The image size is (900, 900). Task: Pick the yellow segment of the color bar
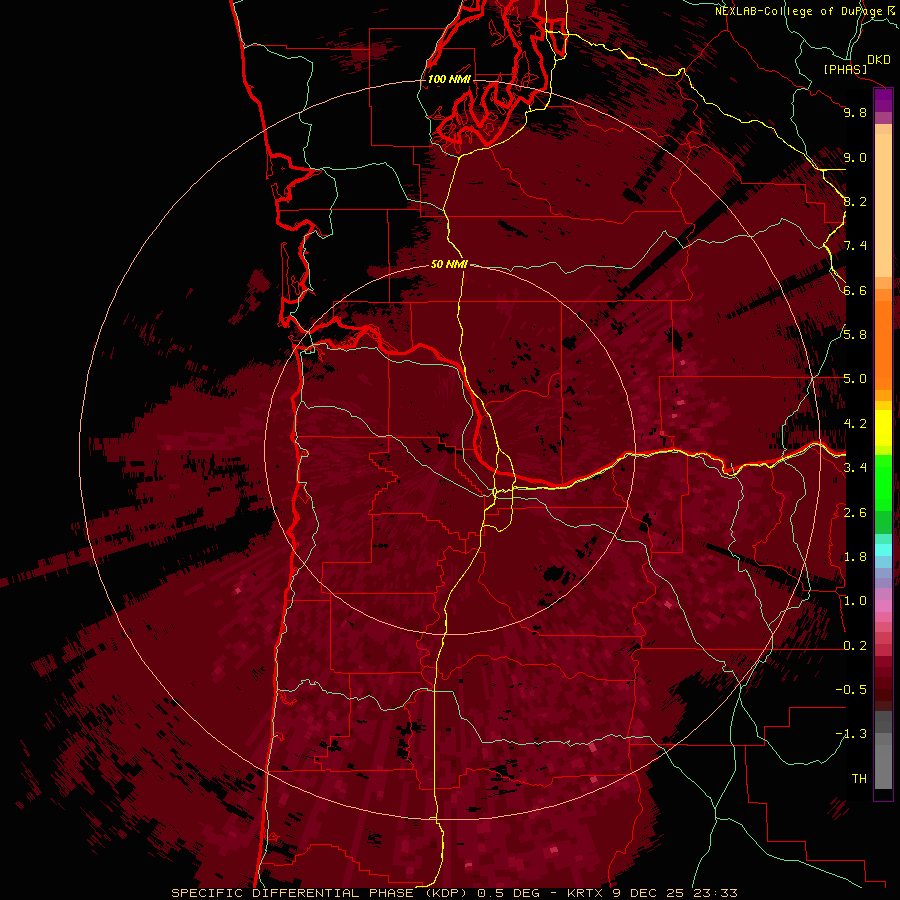coord(883,428)
